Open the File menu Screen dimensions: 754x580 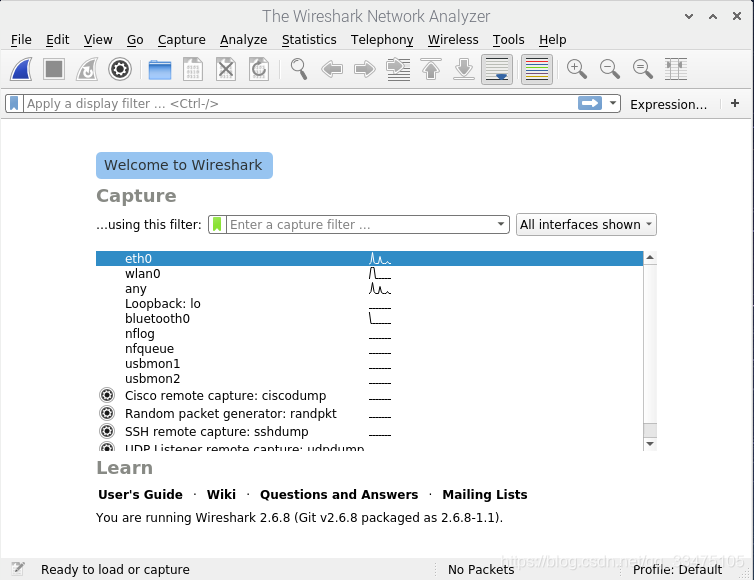click(21, 39)
